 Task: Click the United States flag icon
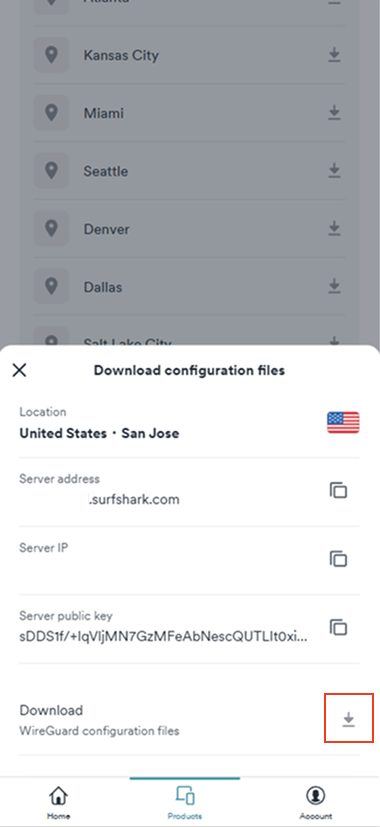pos(343,422)
